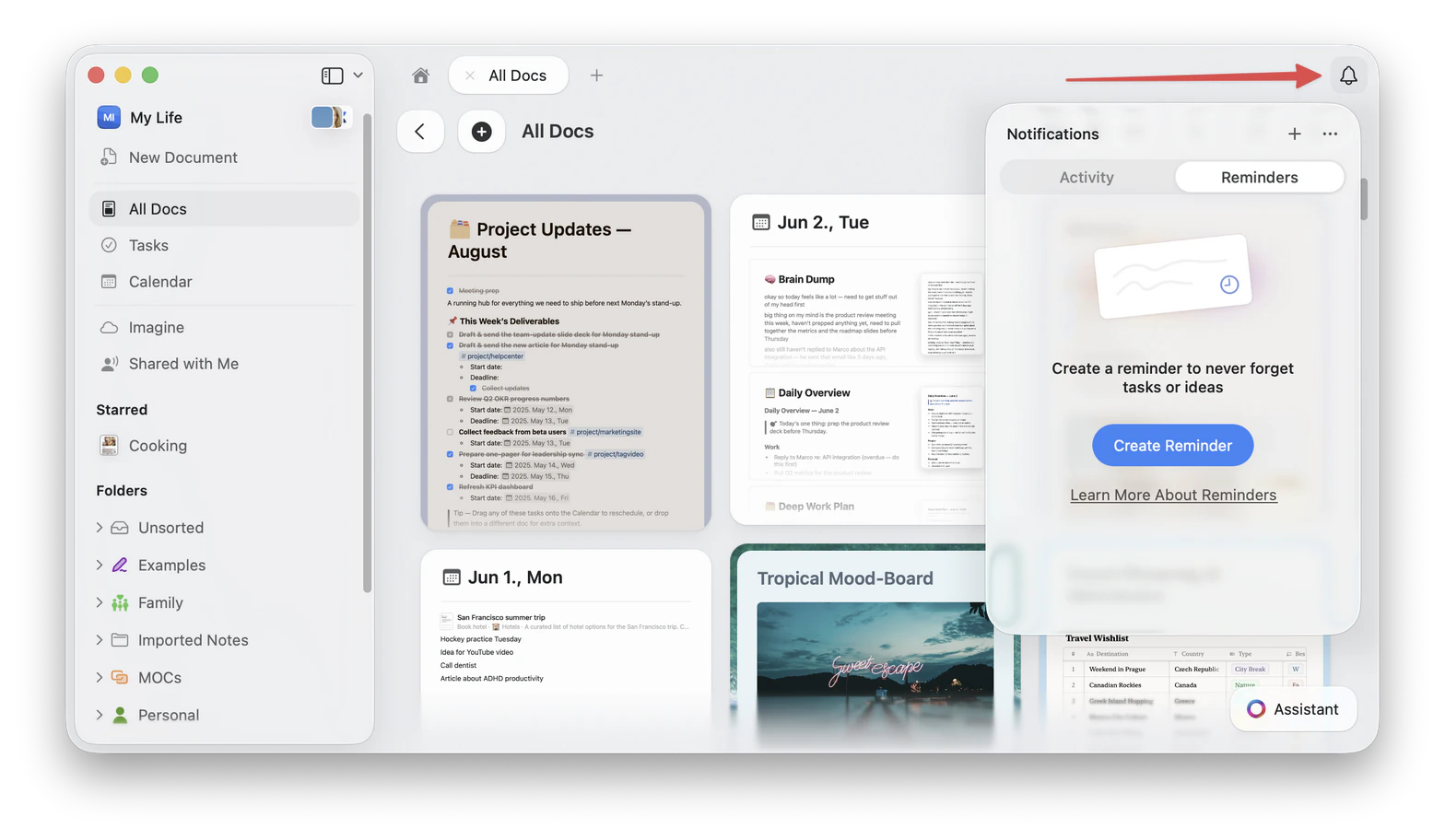Image resolution: width=1445 pixels, height=840 pixels.
Task: Switch to the Reminders tab
Action: [x=1259, y=177]
